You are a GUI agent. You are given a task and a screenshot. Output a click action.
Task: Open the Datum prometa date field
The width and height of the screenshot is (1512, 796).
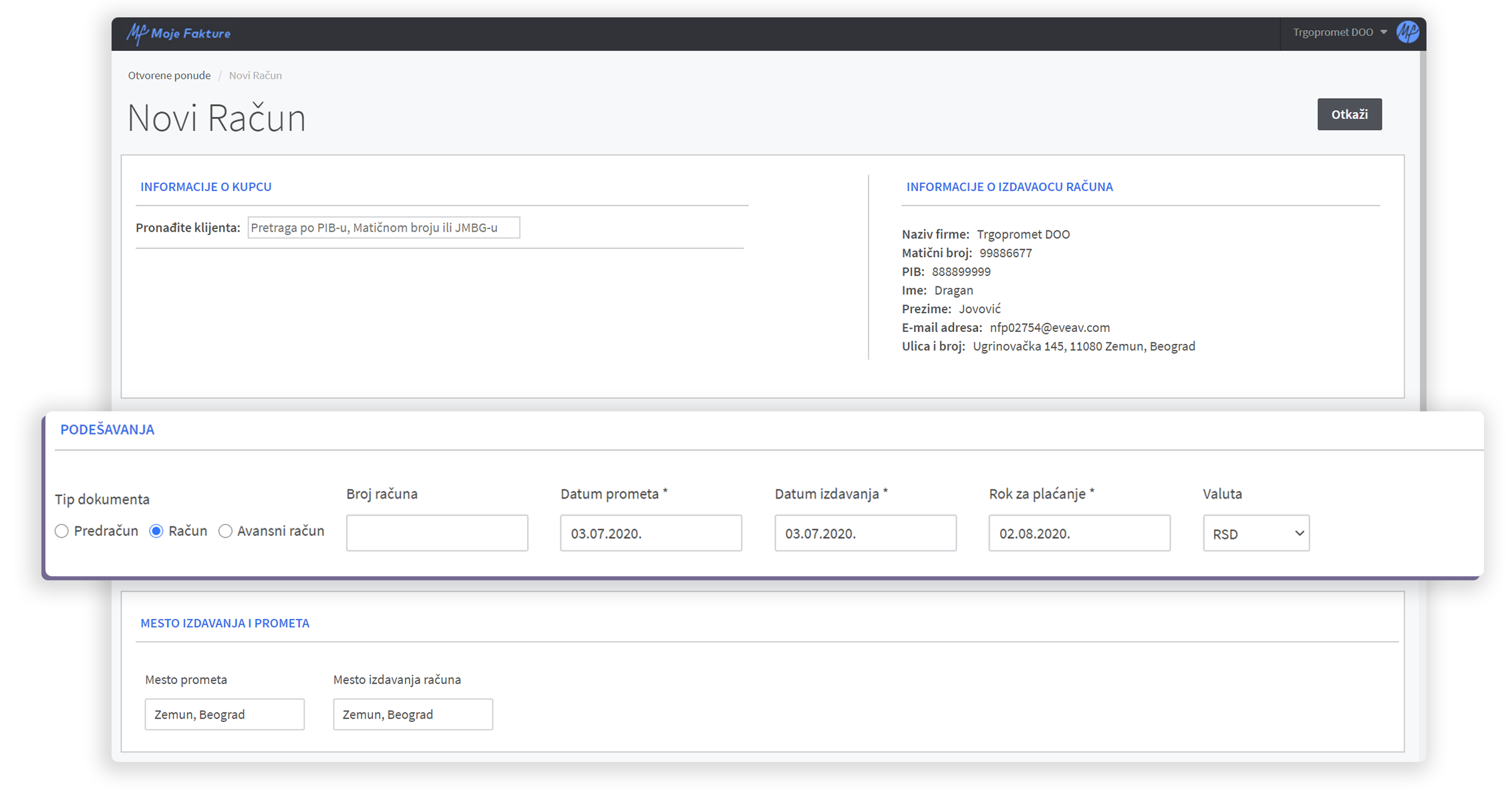(651, 533)
